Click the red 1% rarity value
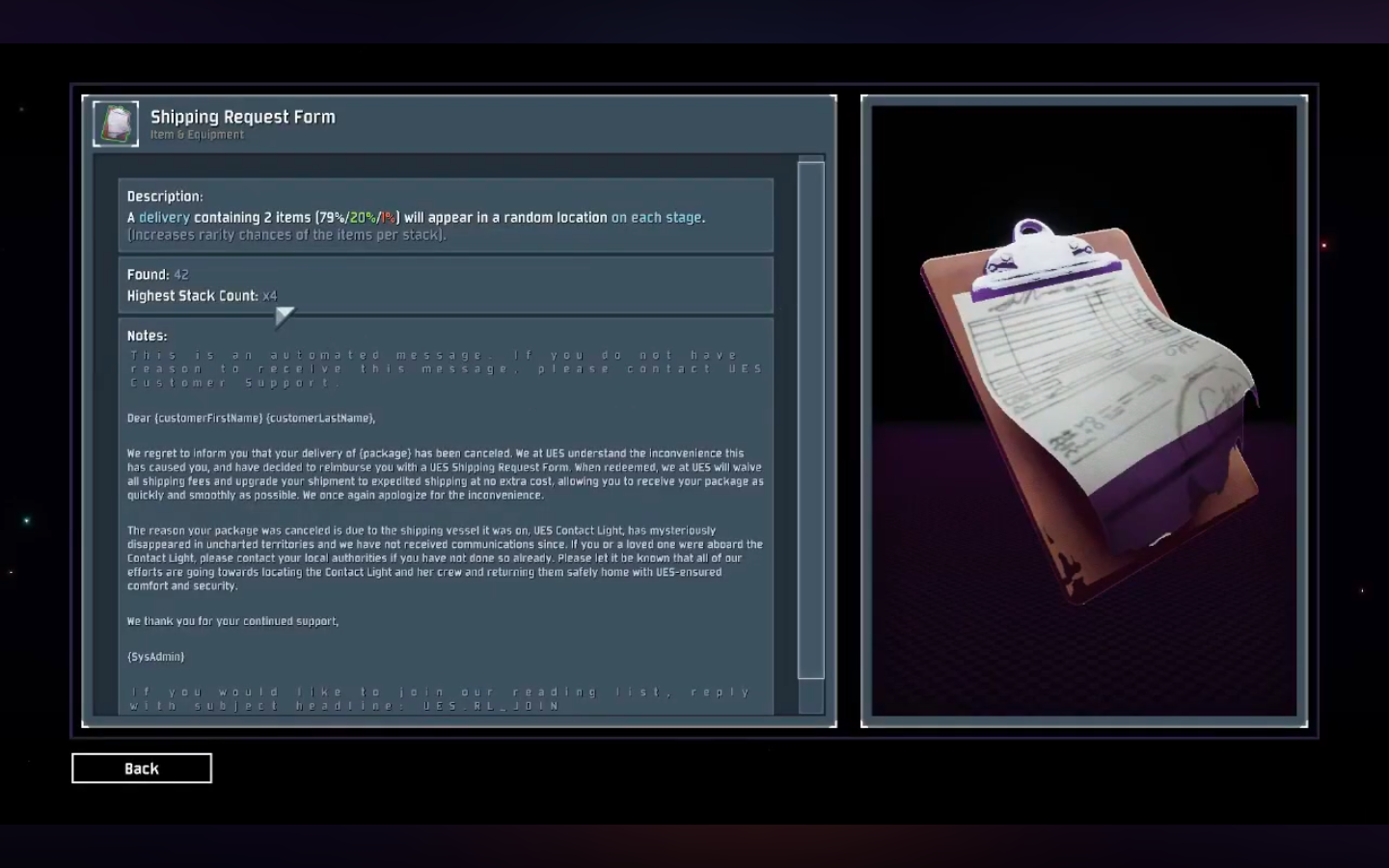1389x868 pixels. pyautogui.click(x=388, y=218)
